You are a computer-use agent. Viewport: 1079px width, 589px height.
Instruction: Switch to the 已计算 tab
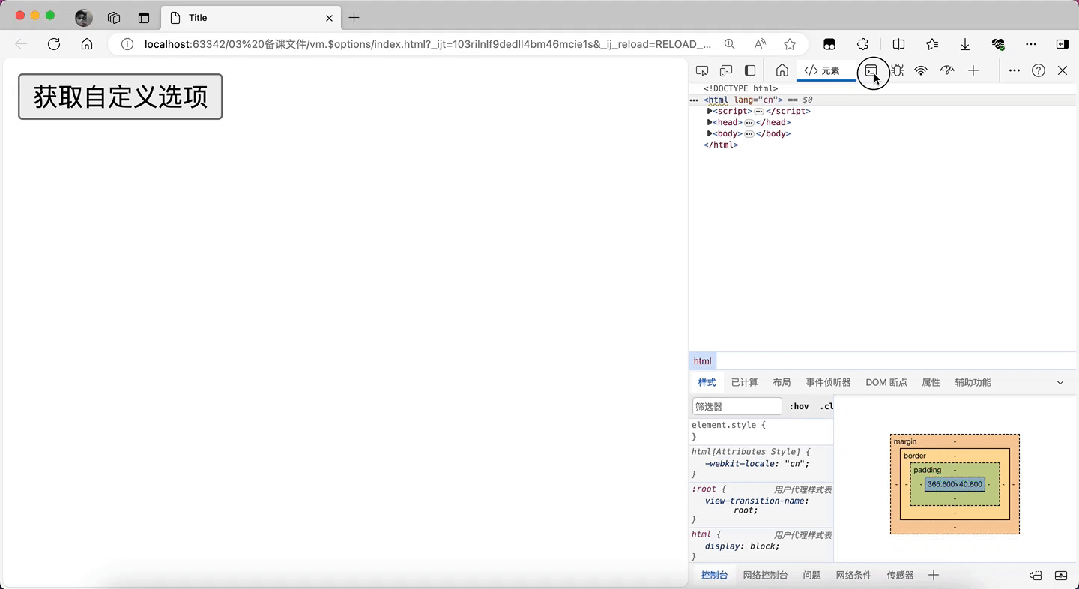[745, 383]
